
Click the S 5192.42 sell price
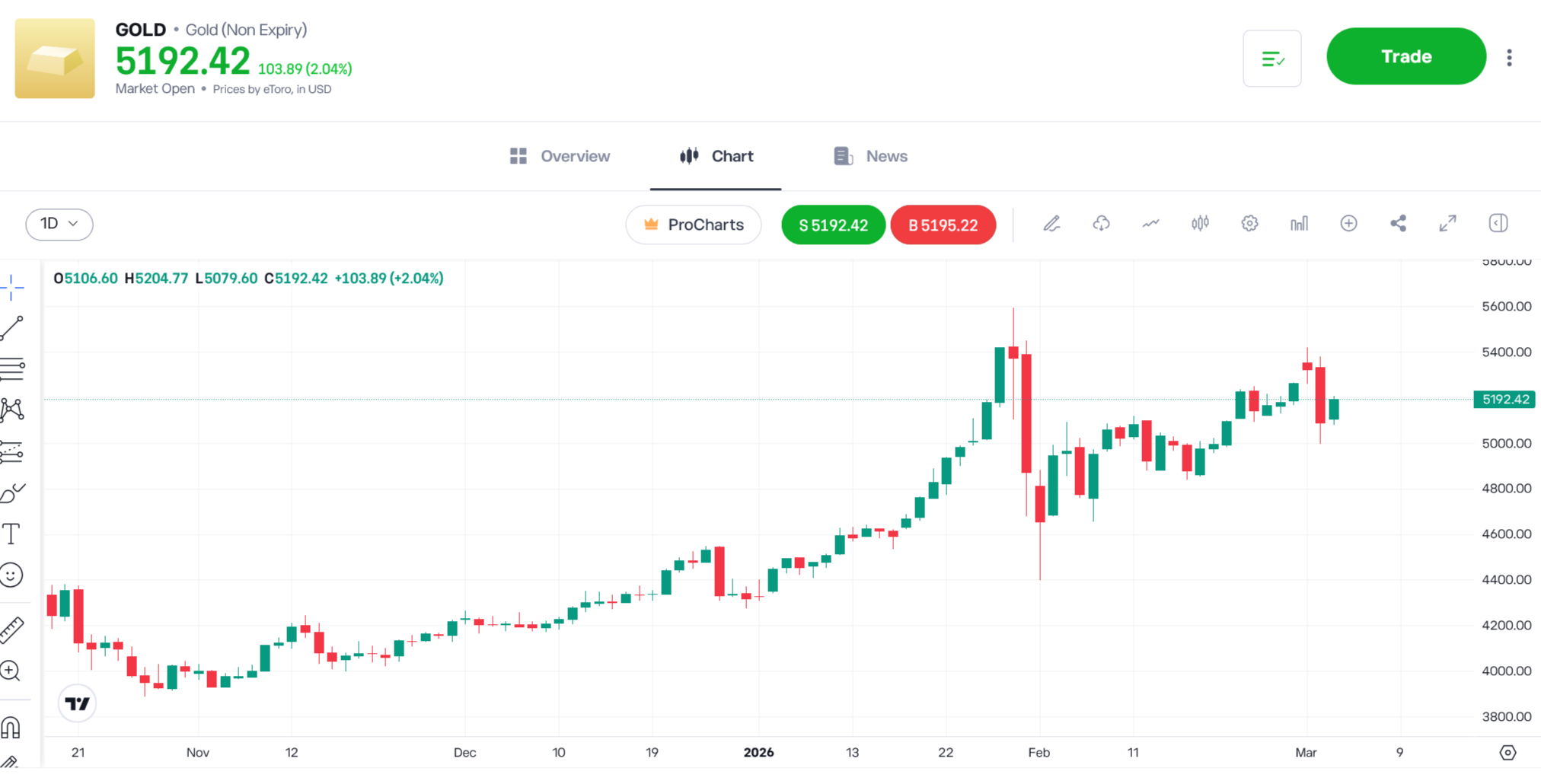(832, 225)
